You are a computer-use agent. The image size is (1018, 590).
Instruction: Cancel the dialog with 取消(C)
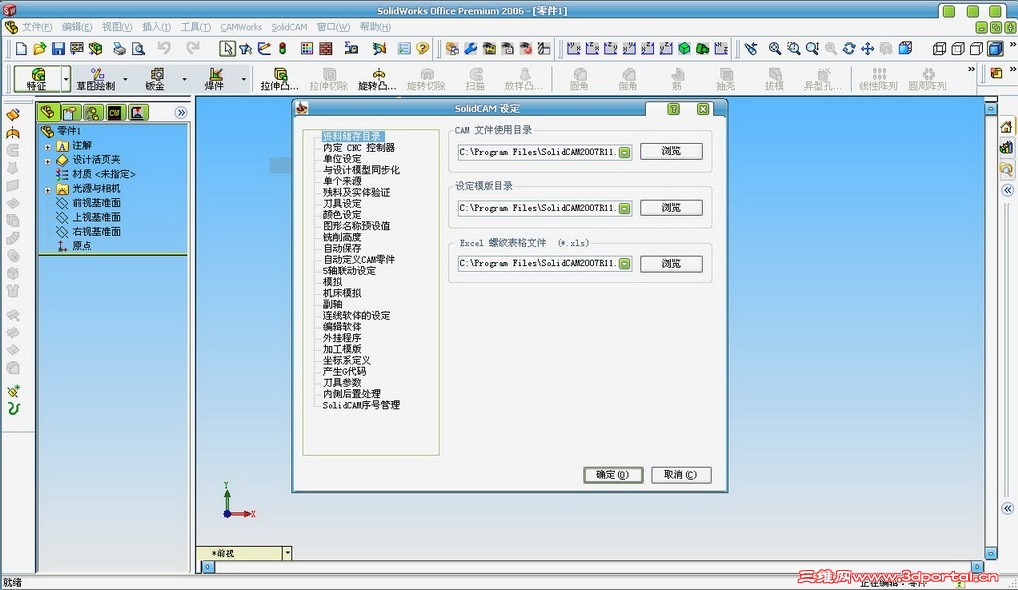[x=681, y=474]
